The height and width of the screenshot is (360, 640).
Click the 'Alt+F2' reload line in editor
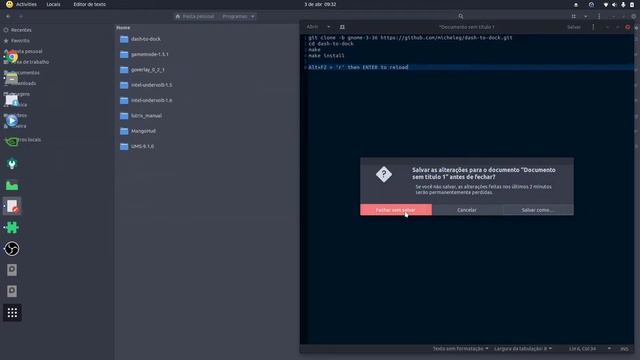coord(358,67)
